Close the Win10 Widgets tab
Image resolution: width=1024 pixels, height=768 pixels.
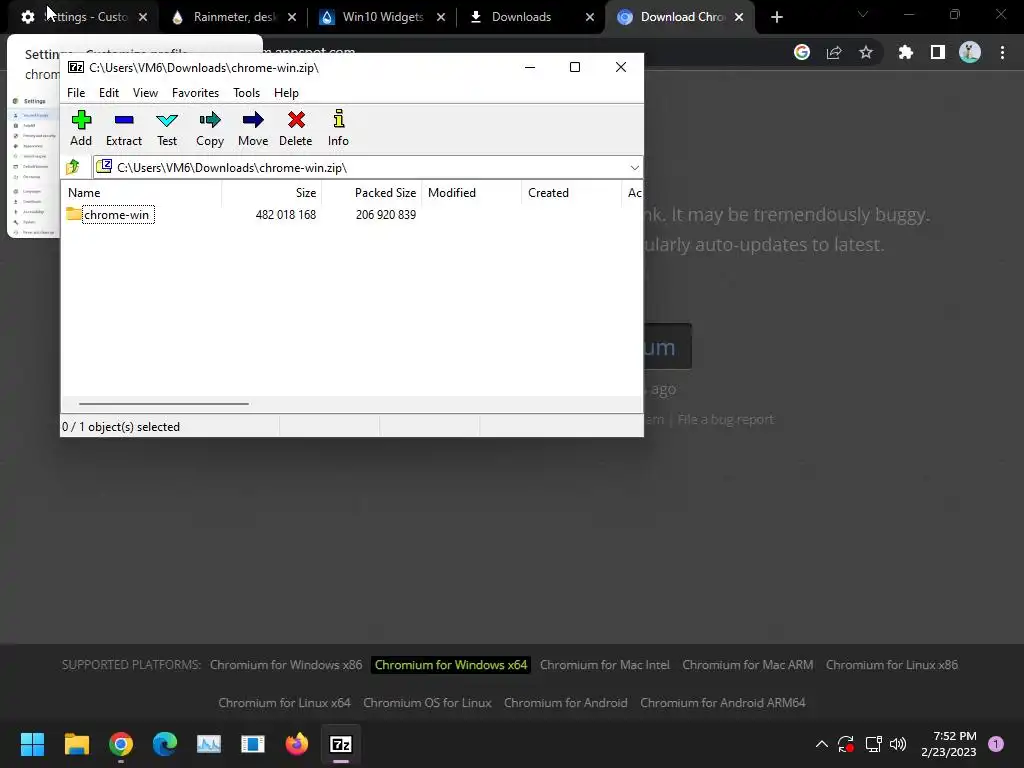pyautogui.click(x=441, y=17)
